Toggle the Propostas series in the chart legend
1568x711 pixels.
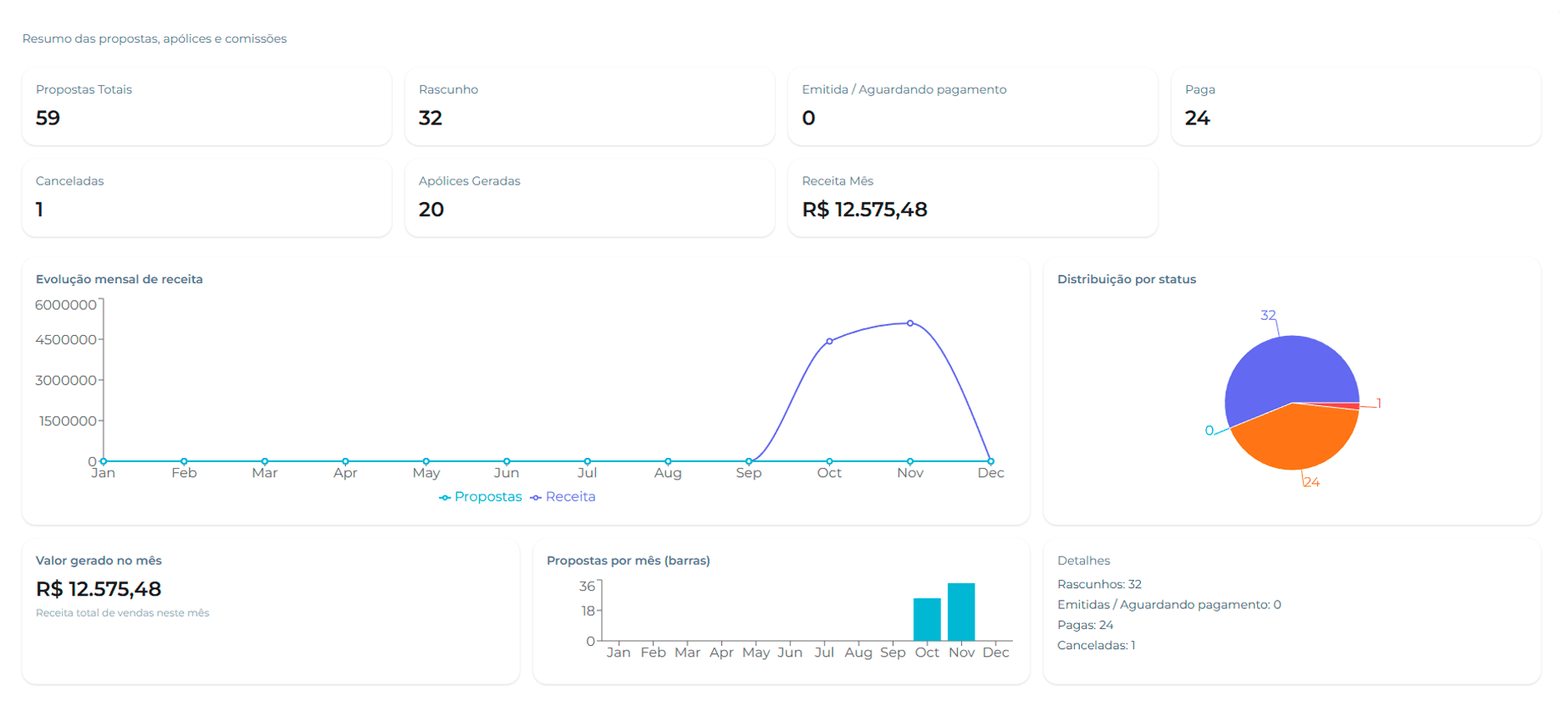pyautogui.click(x=481, y=497)
